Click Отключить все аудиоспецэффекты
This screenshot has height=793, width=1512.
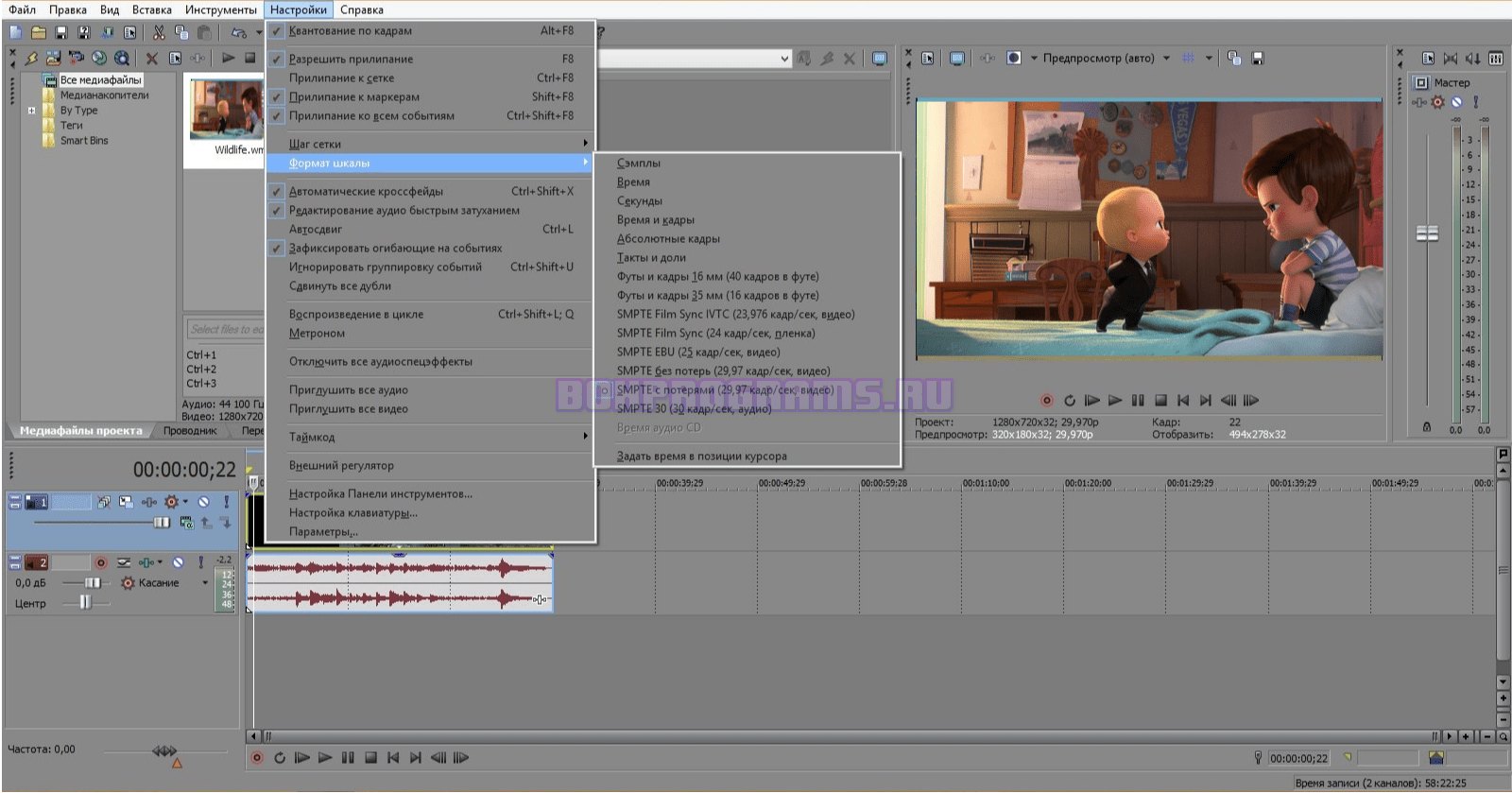[431, 361]
